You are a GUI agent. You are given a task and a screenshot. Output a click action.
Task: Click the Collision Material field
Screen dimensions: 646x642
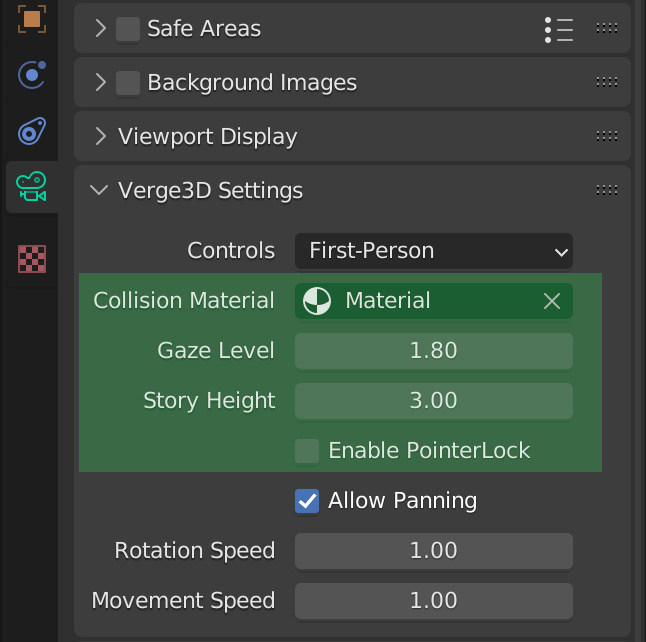tap(434, 301)
